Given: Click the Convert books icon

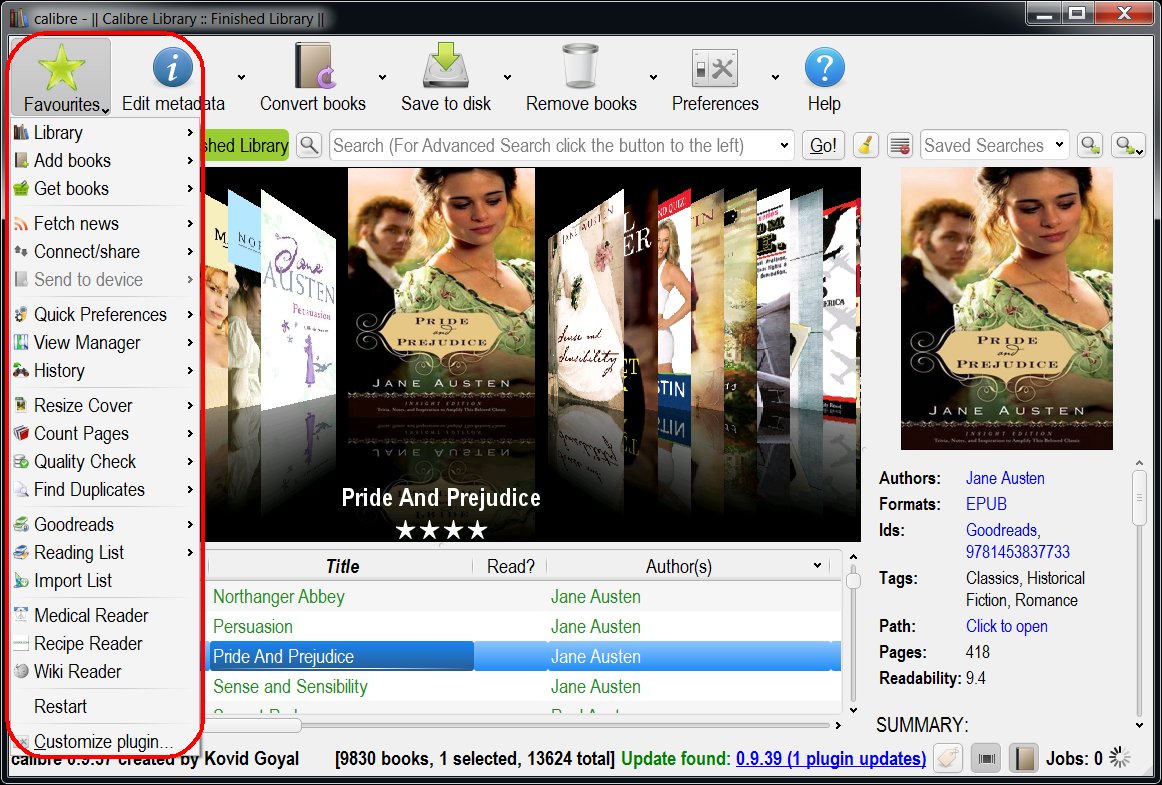Looking at the screenshot, I should (315, 66).
